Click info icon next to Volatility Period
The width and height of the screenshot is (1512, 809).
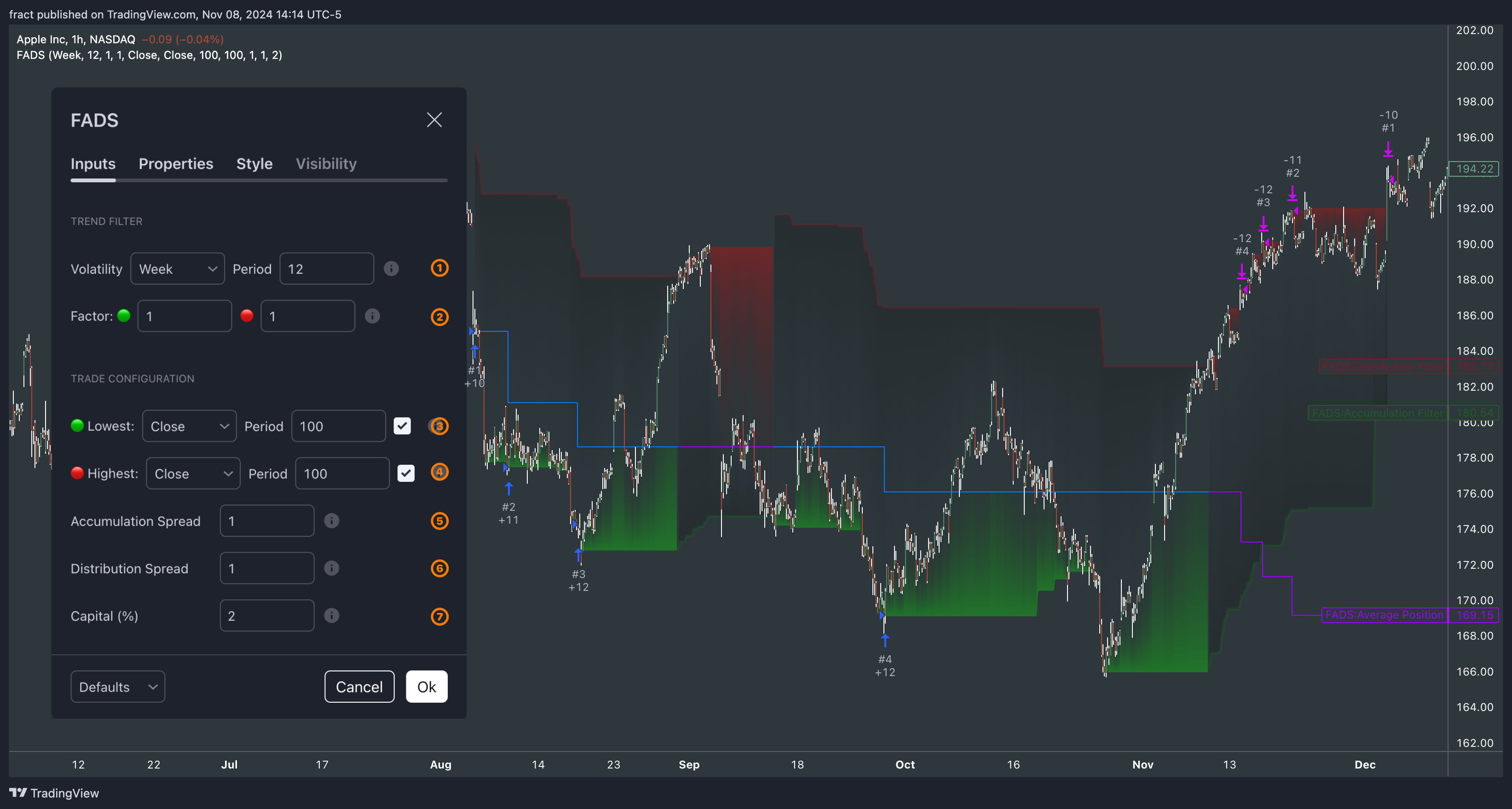click(x=391, y=268)
